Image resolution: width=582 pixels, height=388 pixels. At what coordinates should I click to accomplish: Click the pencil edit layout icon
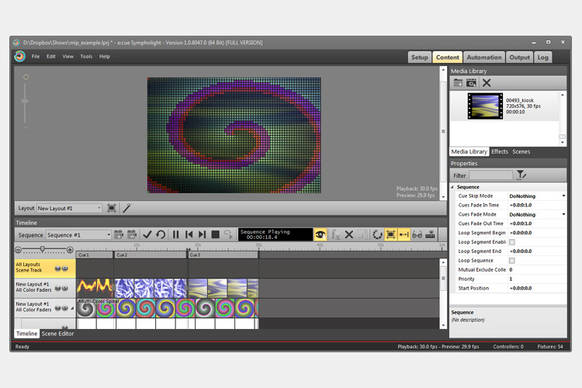tap(127, 208)
